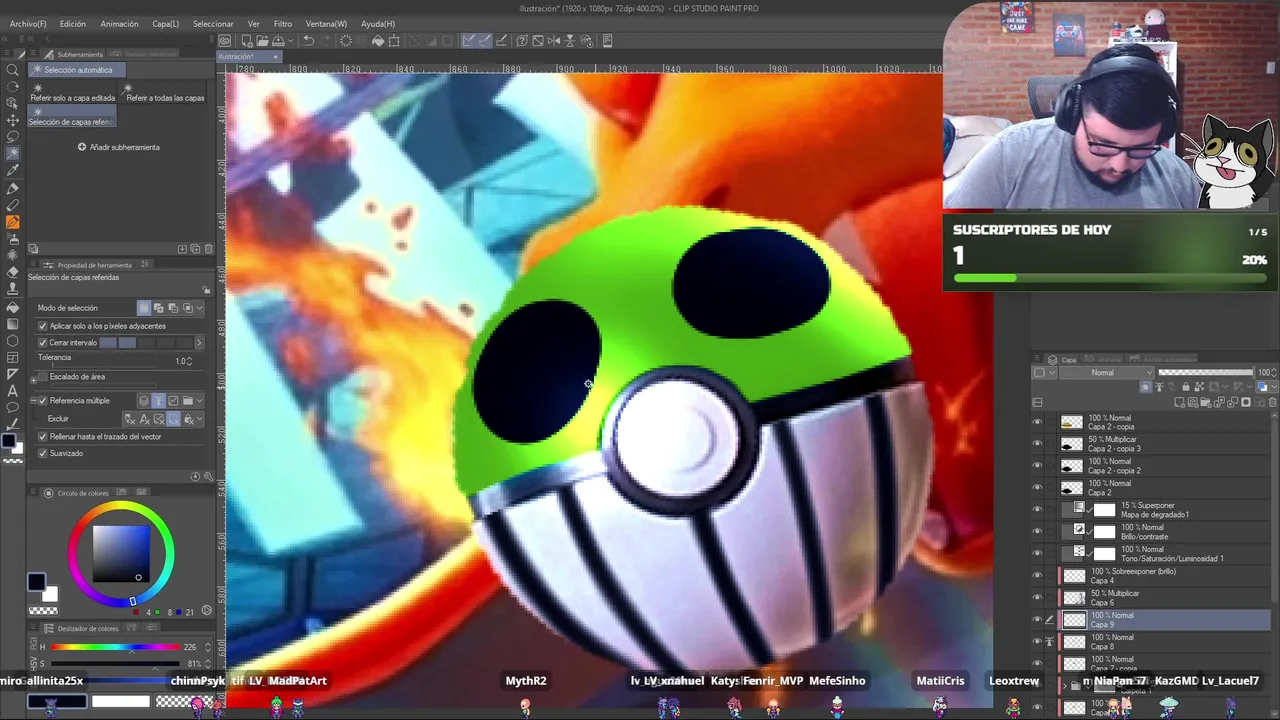Open the Filtro menu

[x=283, y=23]
